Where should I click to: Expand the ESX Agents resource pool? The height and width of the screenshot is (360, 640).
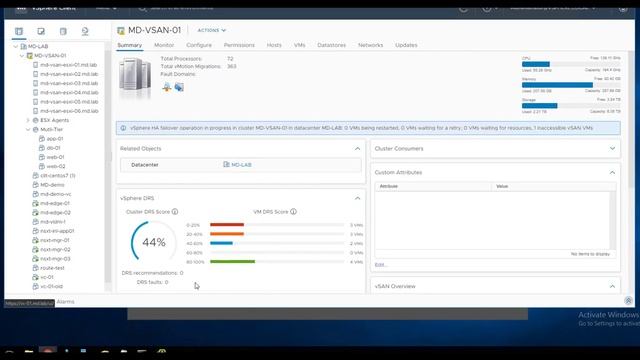click(x=28, y=120)
